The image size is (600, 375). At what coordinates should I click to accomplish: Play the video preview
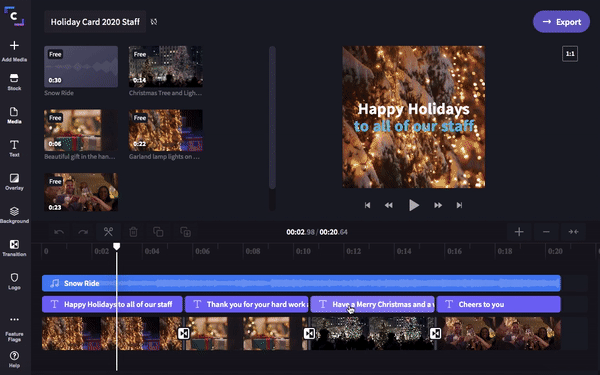[414, 205]
